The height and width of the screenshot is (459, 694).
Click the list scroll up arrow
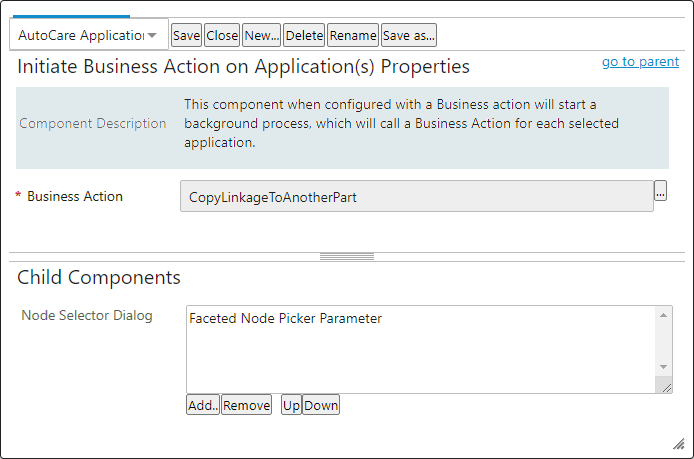pyautogui.click(x=663, y=315)
